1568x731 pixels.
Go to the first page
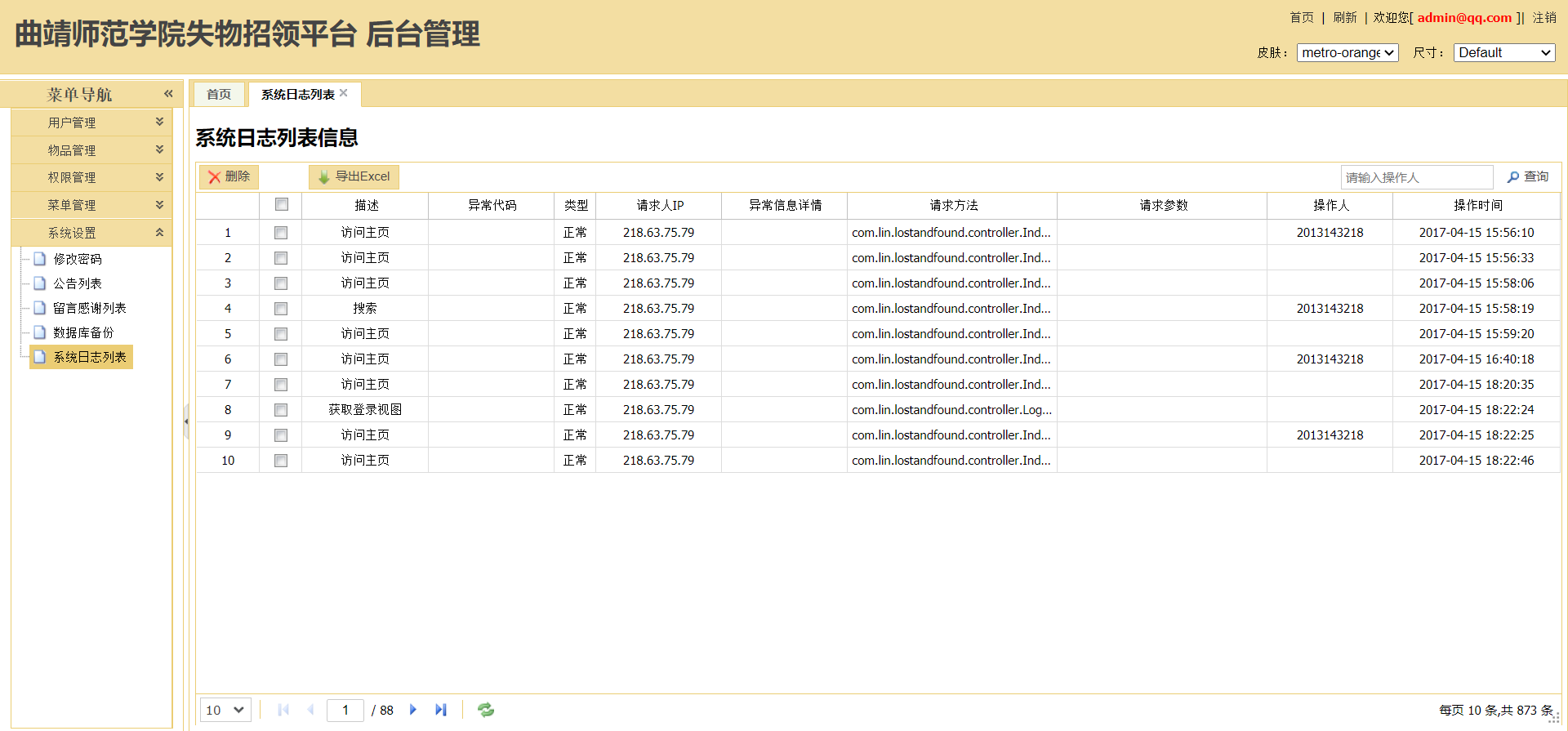283,710
